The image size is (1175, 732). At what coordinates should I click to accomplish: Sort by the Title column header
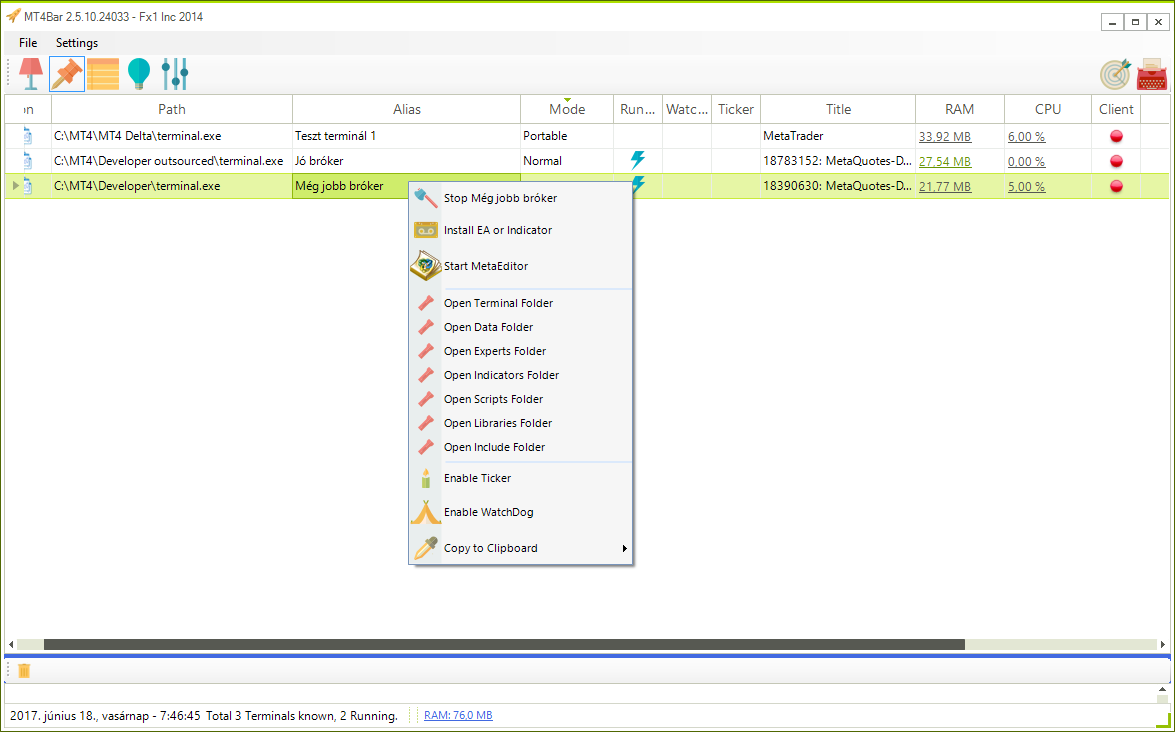[838, 109]
